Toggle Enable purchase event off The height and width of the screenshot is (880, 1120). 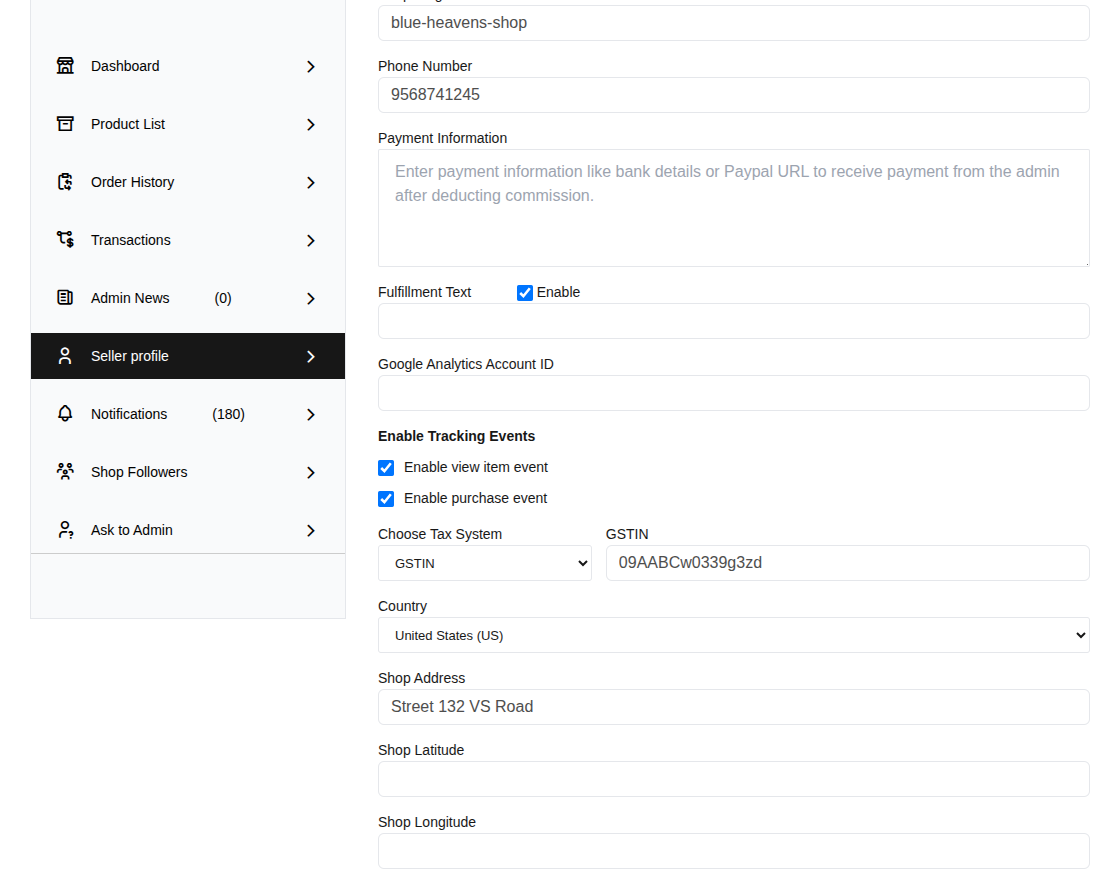(x=386, y=498)
